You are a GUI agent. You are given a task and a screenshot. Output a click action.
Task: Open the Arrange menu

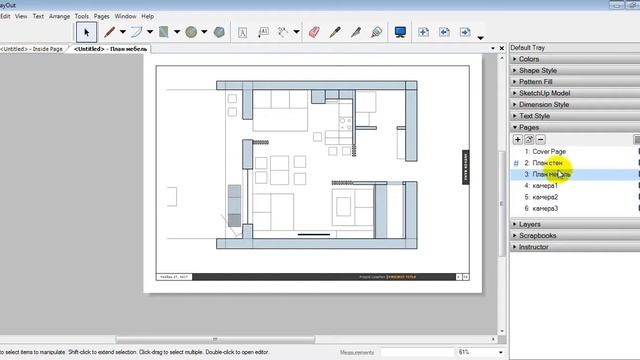pyautogui.click(x=60, y=16)
